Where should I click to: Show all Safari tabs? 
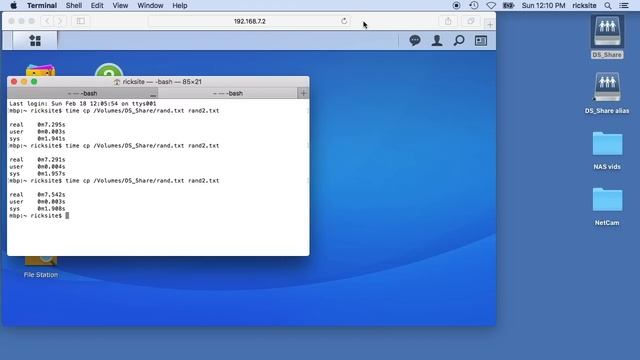(471, 21)
